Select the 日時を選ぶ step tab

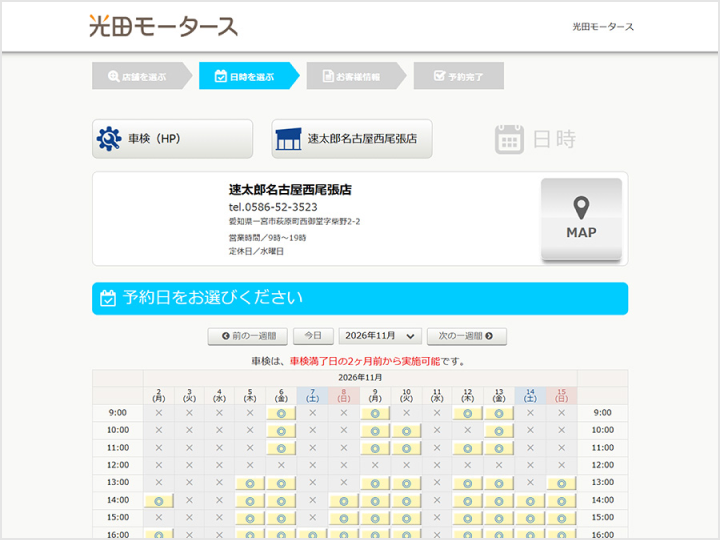[x=249, y=76]
